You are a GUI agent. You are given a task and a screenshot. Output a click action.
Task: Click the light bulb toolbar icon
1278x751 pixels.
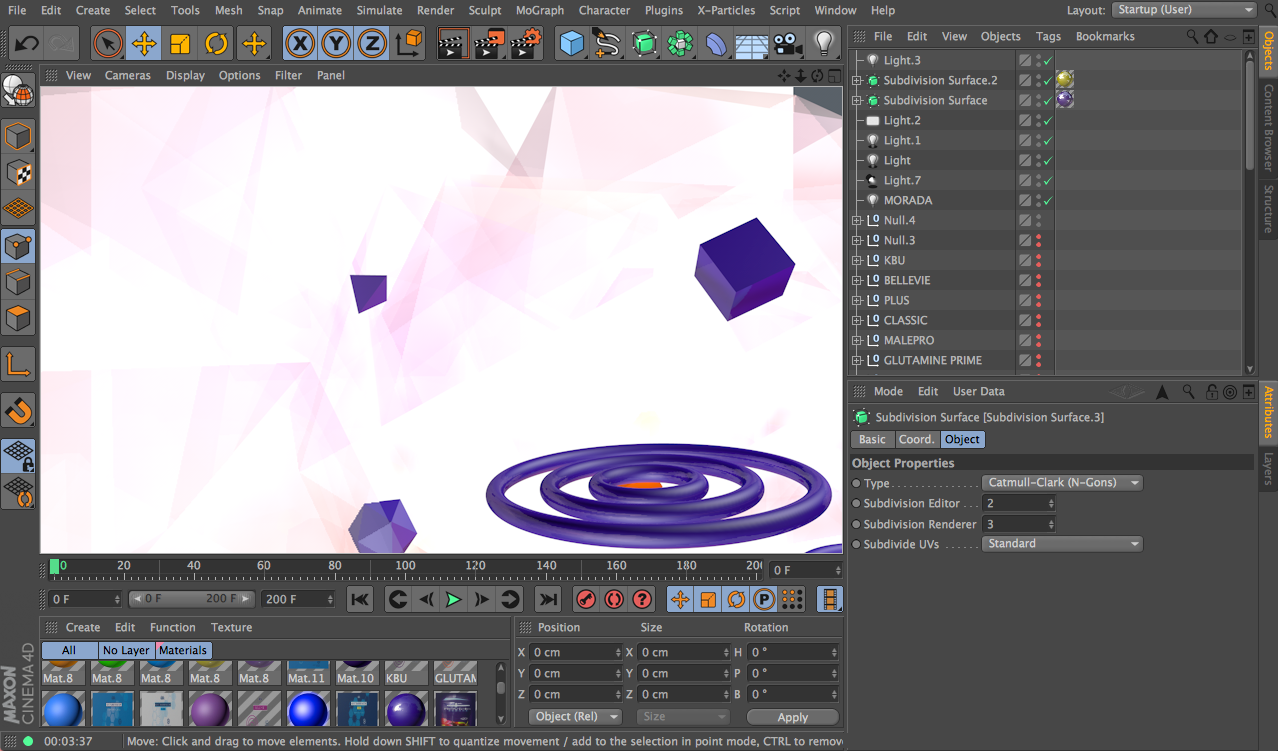pyautogui.click(x=824, y=44)
